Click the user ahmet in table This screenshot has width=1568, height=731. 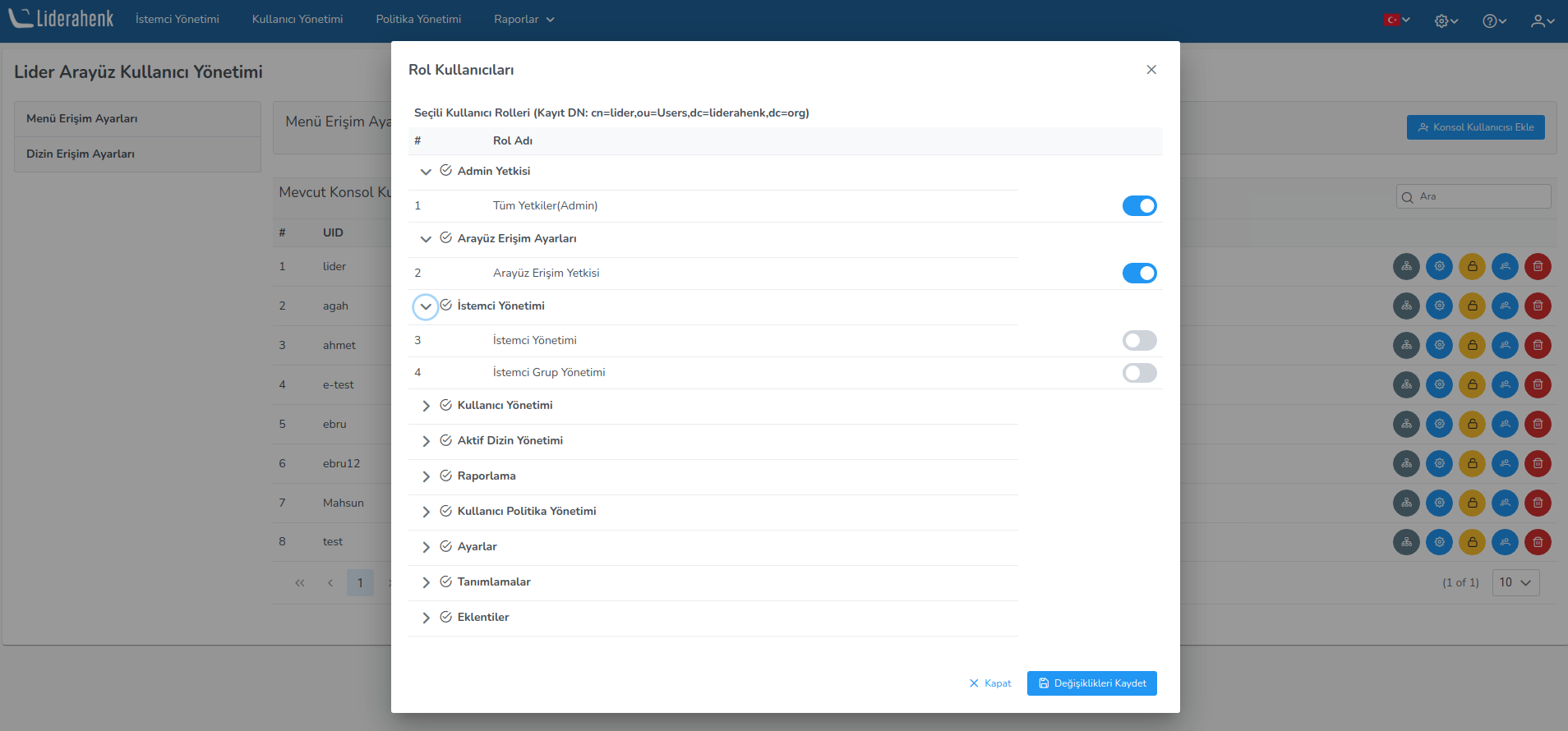(339, 345)
